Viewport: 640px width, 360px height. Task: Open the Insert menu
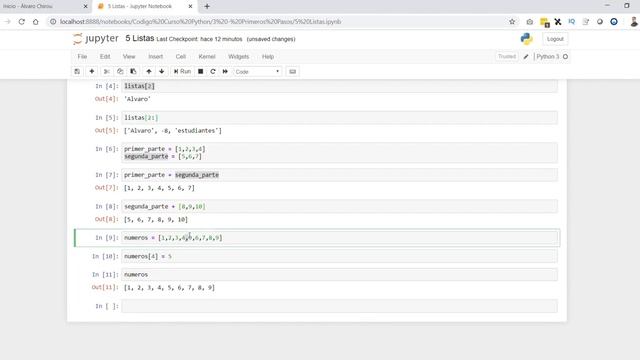[x=156, y=56]
